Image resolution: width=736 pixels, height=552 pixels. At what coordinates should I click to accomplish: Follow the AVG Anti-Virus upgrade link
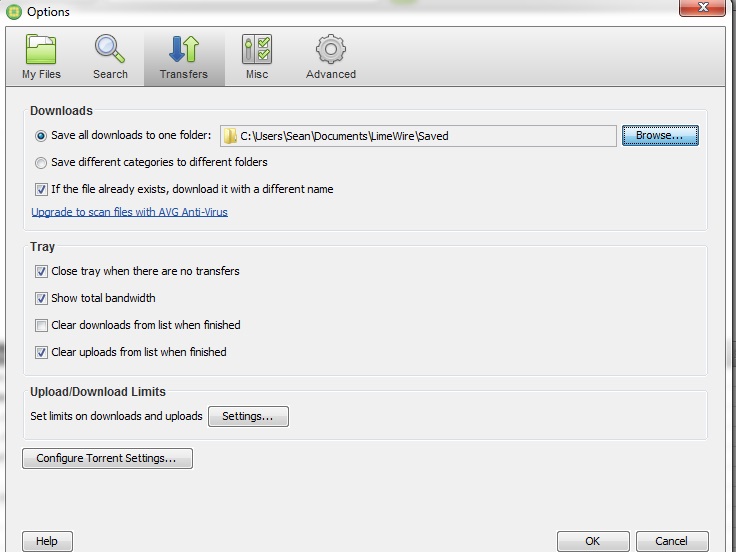(129, 212)
